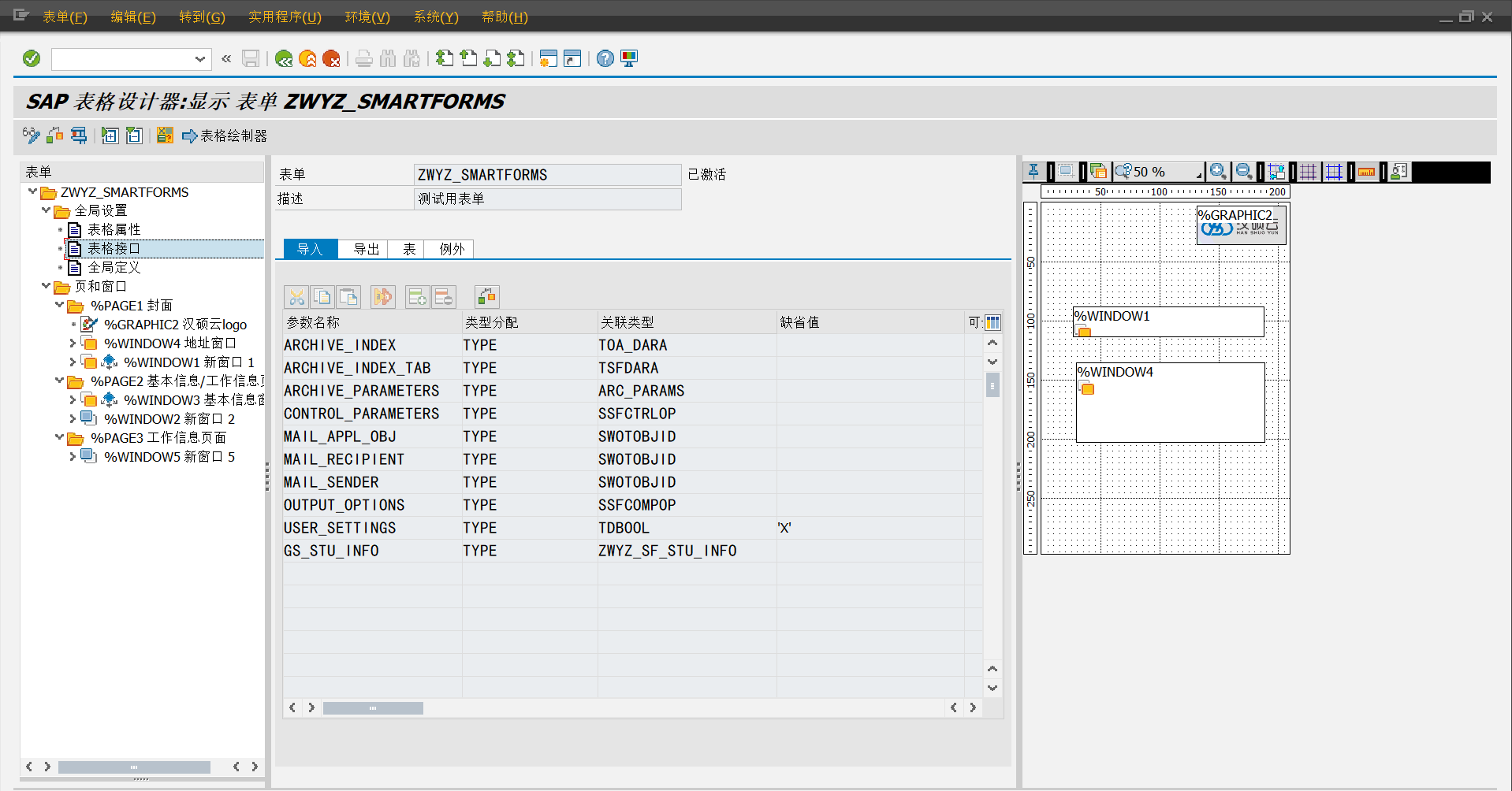The height and width of the screenshot is (791, 1512).
Task: Expand all subnodes icon in application toolbar
Action: tap(110, 136)
